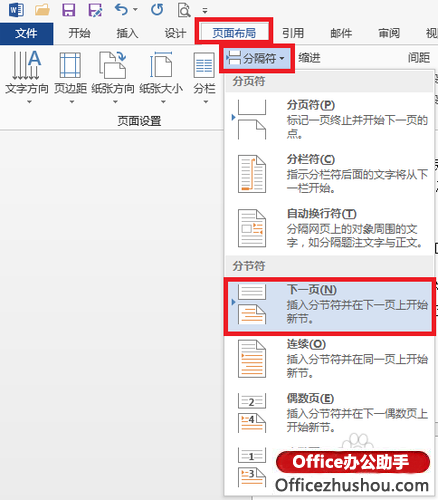
Task: Click the Save As icon with pencil
Action: tap(95, 10)
